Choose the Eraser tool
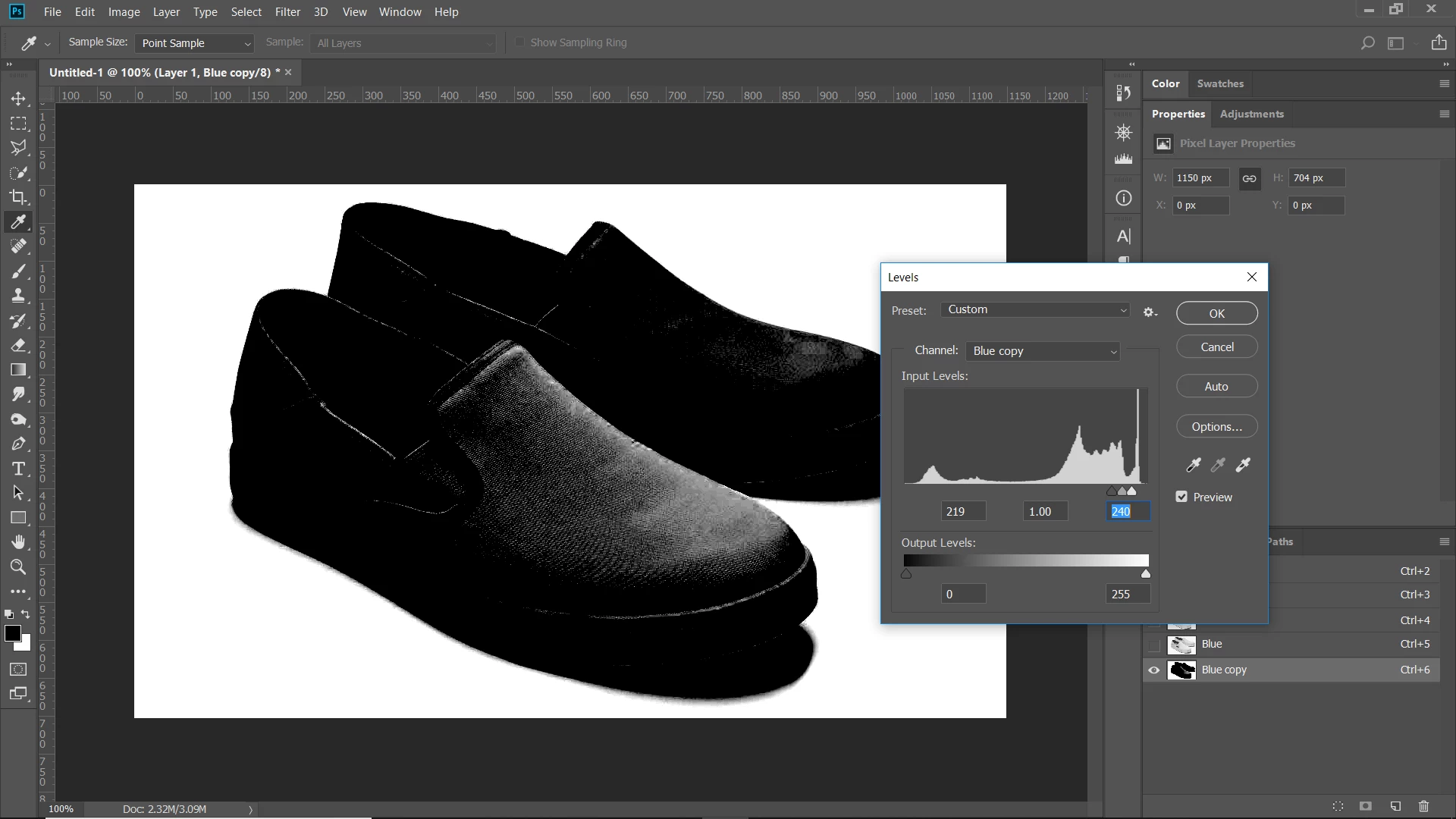1456x819 pixels. pos(18,346)
